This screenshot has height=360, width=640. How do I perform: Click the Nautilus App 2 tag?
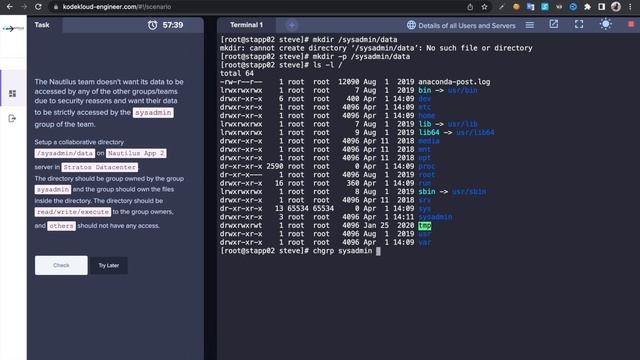[136, 153]
